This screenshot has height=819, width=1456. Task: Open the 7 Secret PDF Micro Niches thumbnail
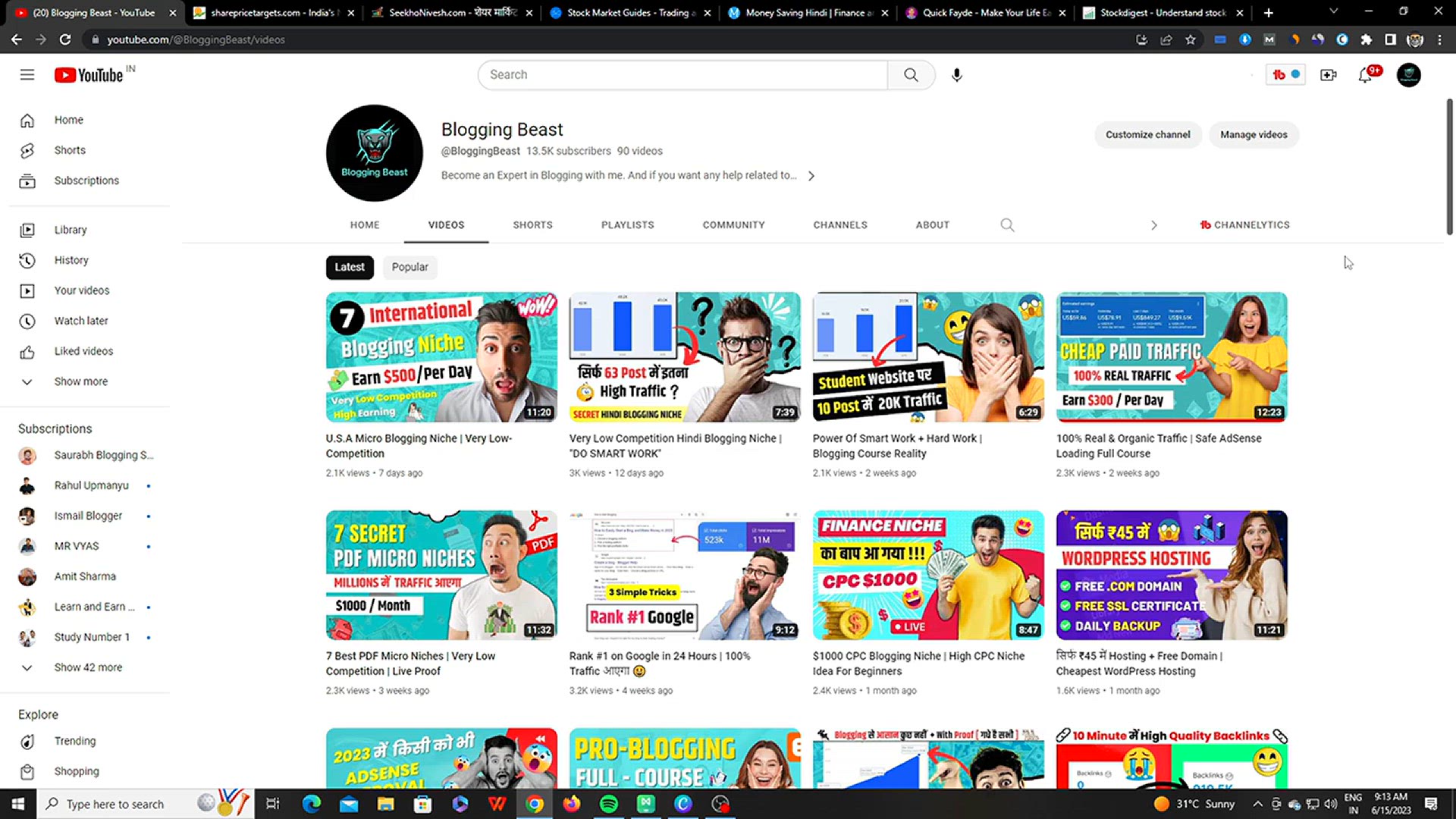441,575
